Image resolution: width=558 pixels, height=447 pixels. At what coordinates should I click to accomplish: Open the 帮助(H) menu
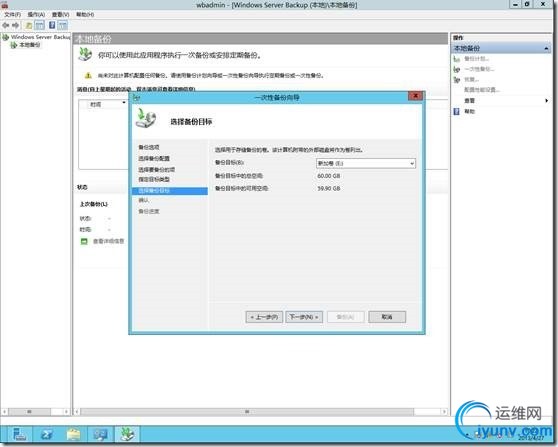point(85,15)
